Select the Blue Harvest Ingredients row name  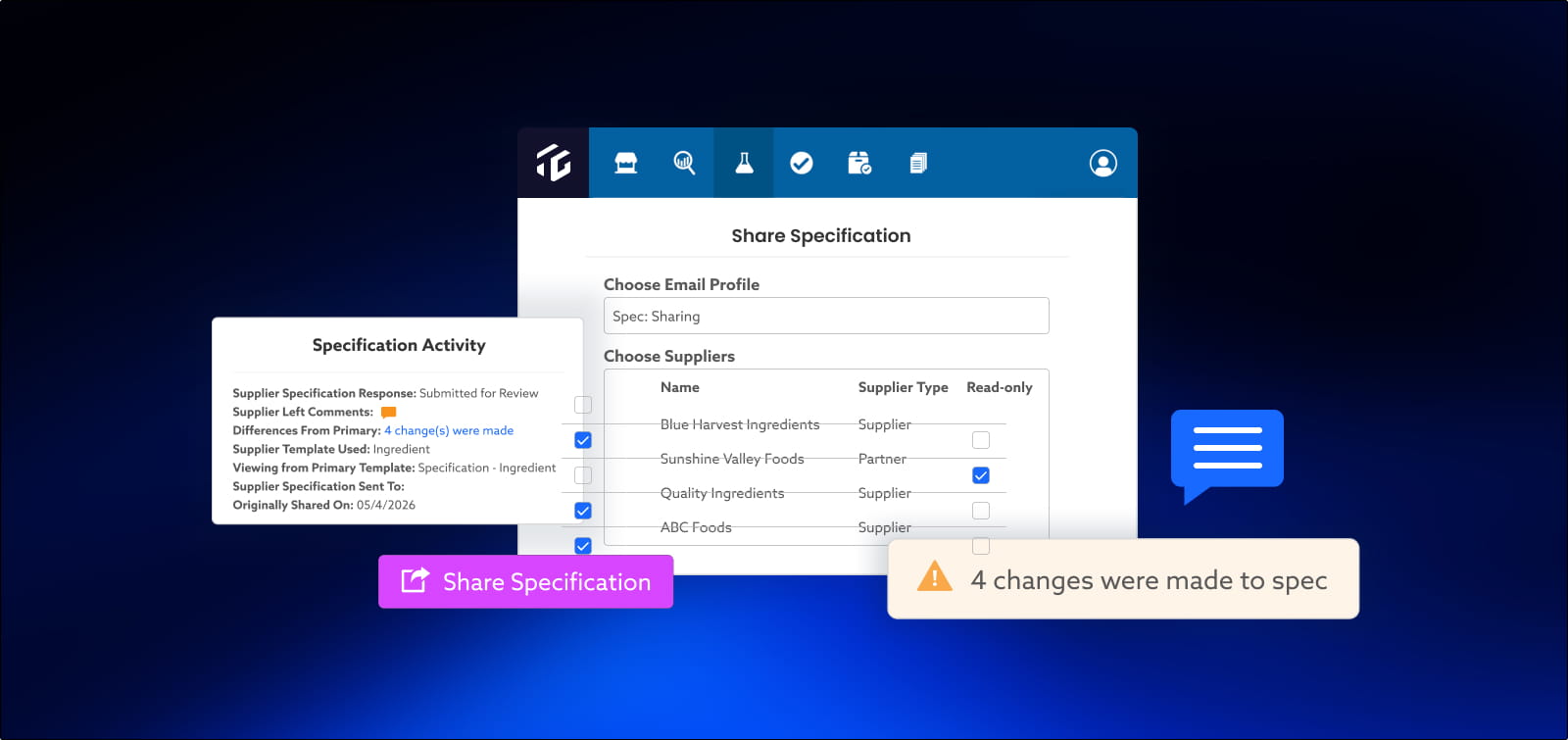coord(740,424)
